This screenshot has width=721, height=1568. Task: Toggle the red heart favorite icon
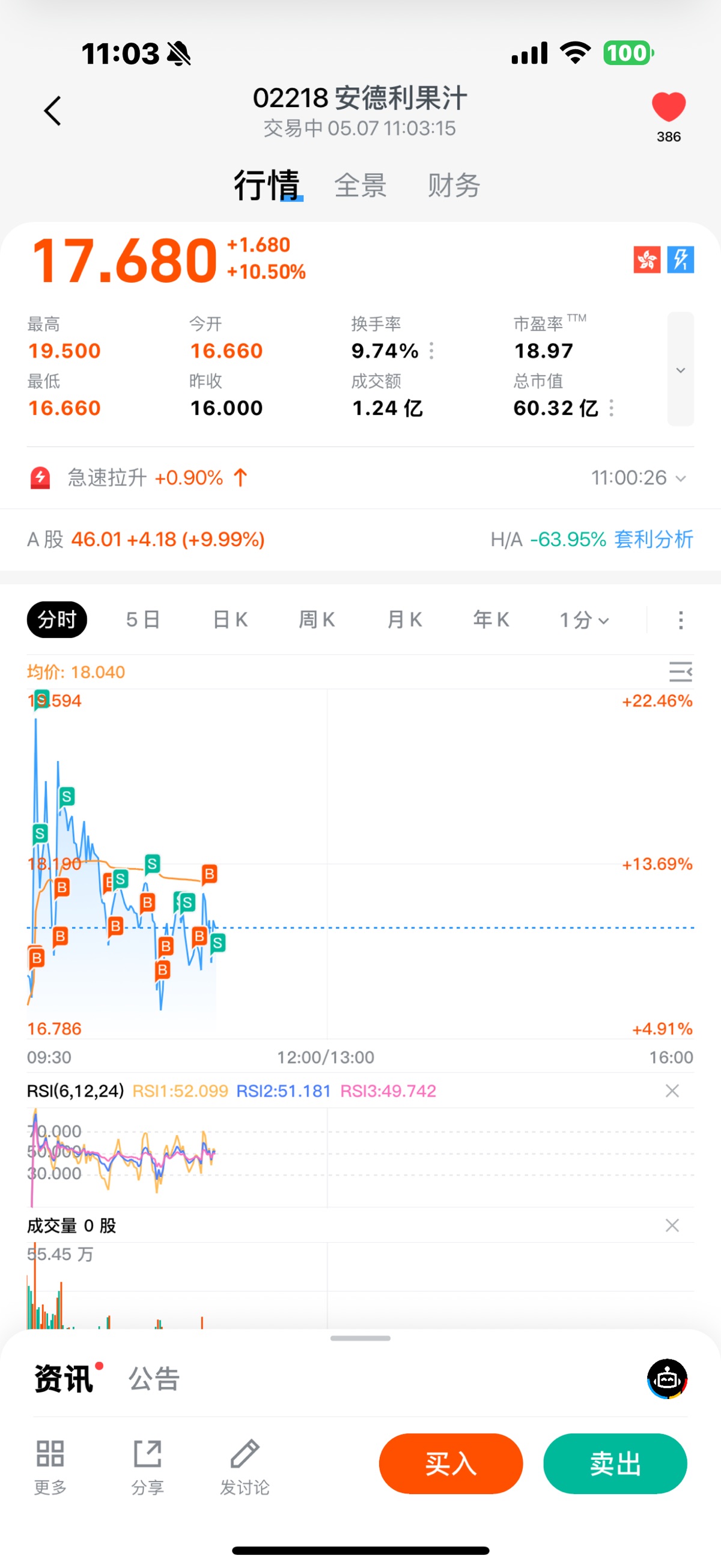click(668, 107)
